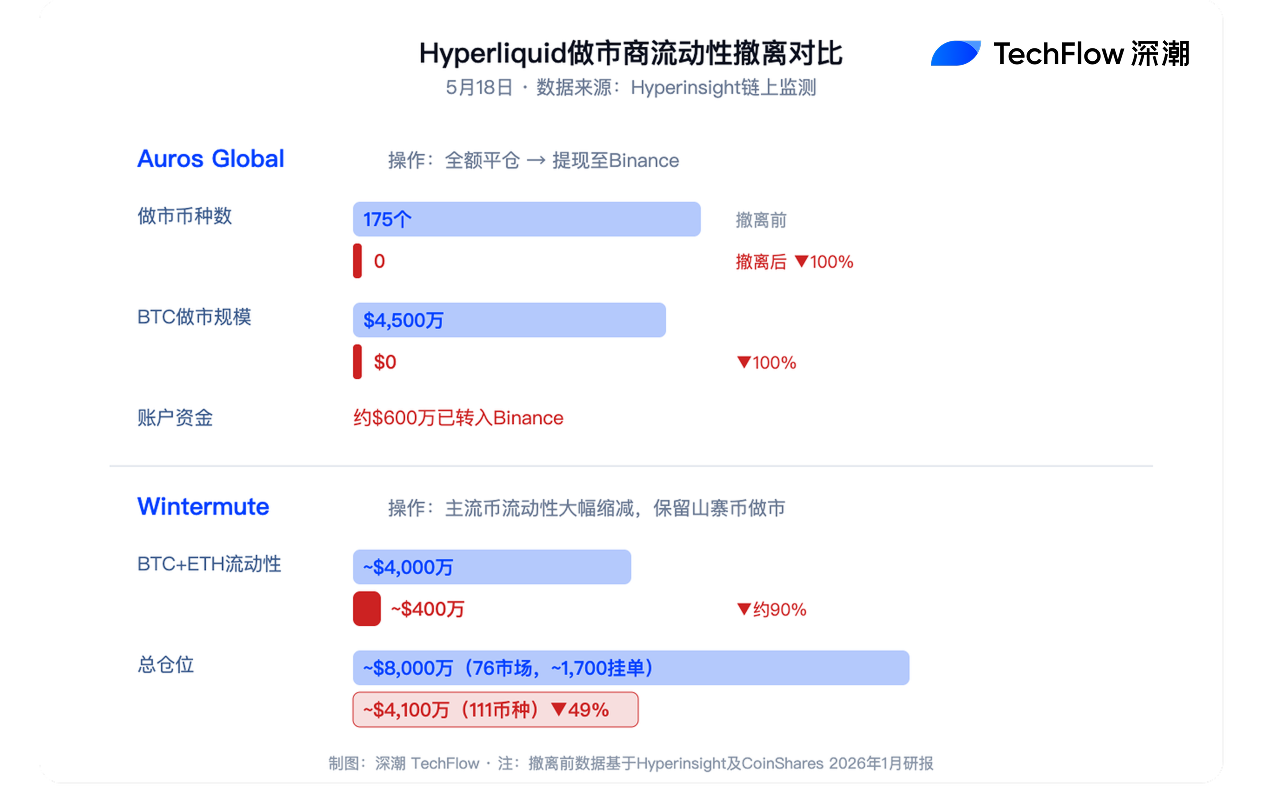Select the title "Hyperliquid做市商流动性撤离对比"
Viewport: 1280px width, 800px height.
click(631, 53)
